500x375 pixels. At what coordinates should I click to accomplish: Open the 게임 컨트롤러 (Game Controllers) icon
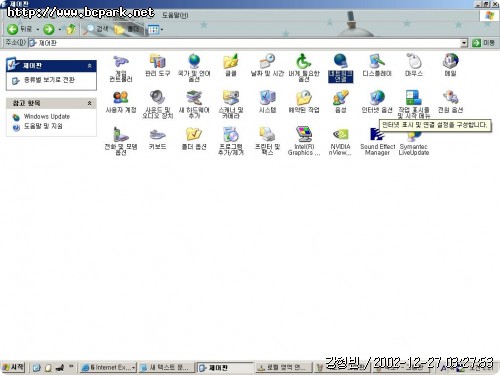coord(121,68)
